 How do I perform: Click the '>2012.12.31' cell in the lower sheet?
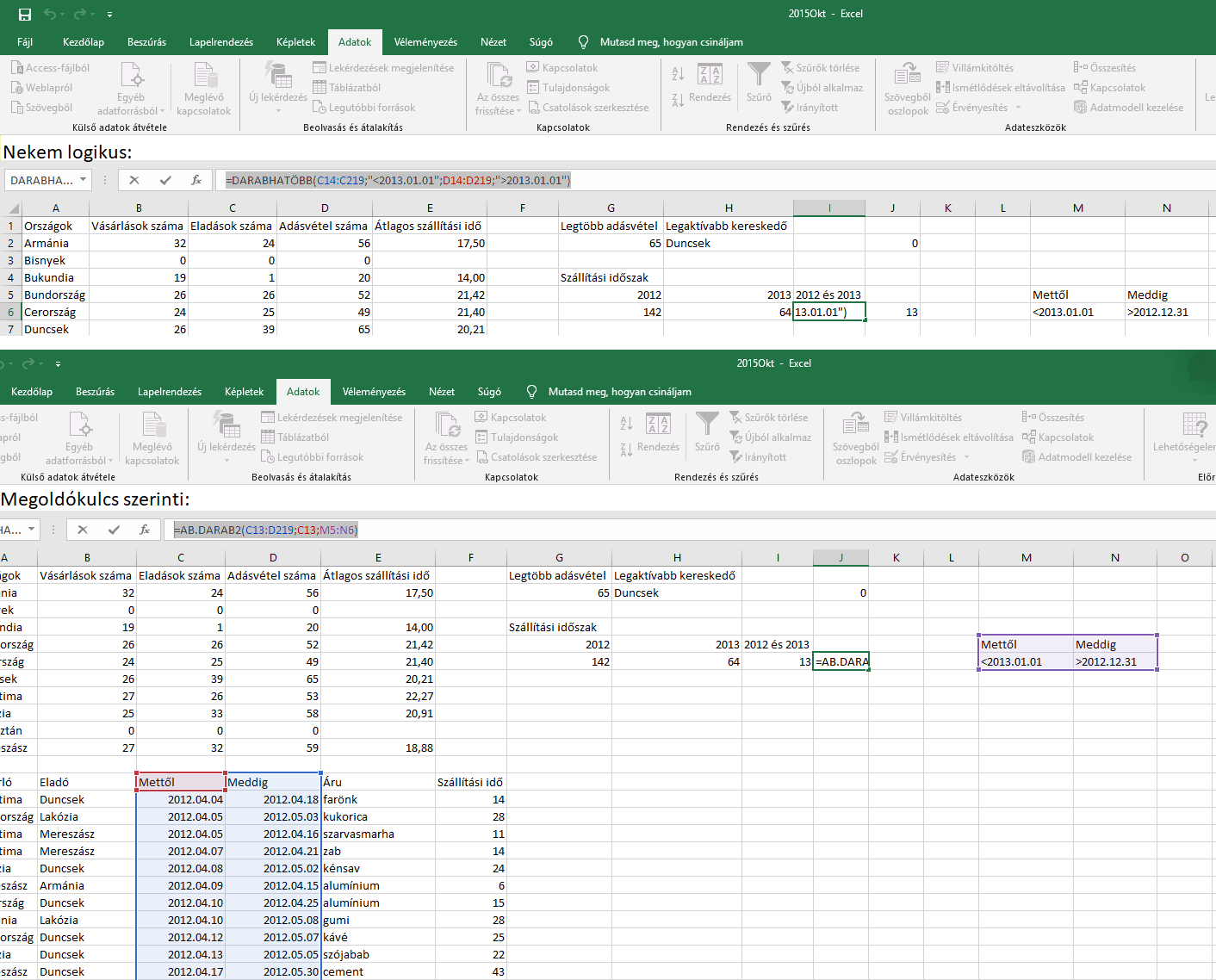tap(1115, 661)
